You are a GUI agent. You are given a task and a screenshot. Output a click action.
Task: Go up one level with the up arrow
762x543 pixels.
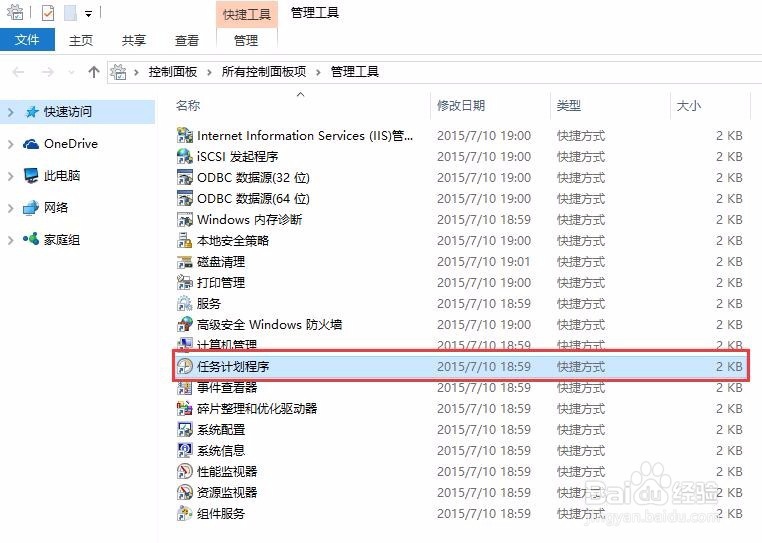coord(94,72)
